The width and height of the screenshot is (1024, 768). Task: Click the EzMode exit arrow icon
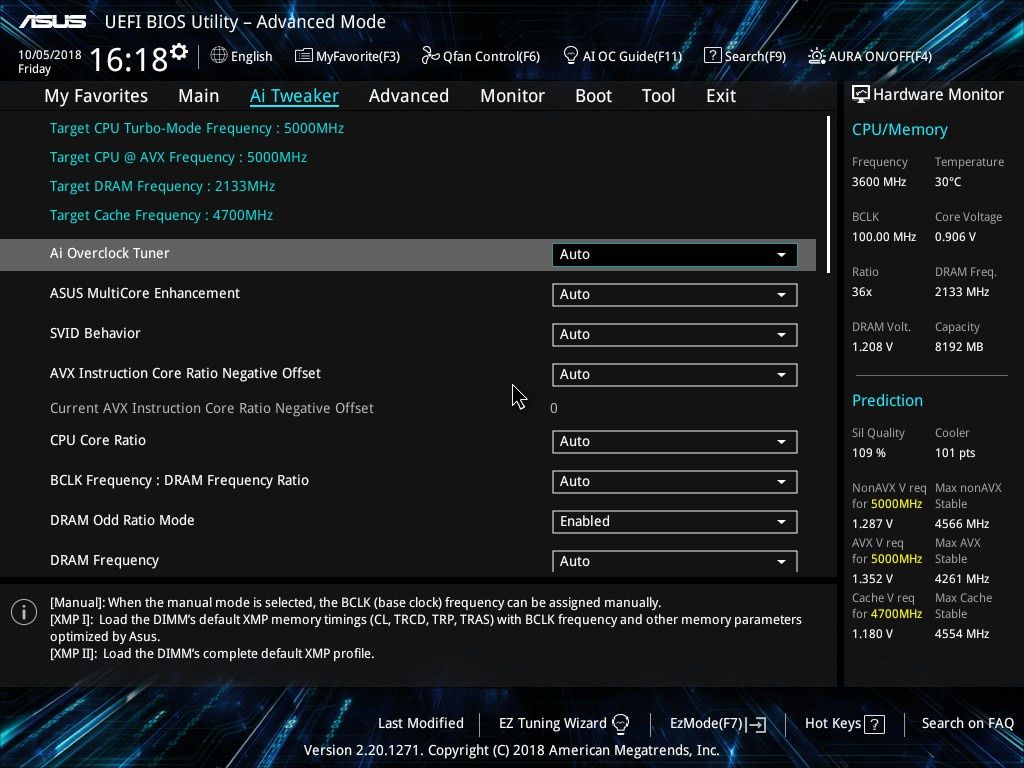[x=756, y=724]
